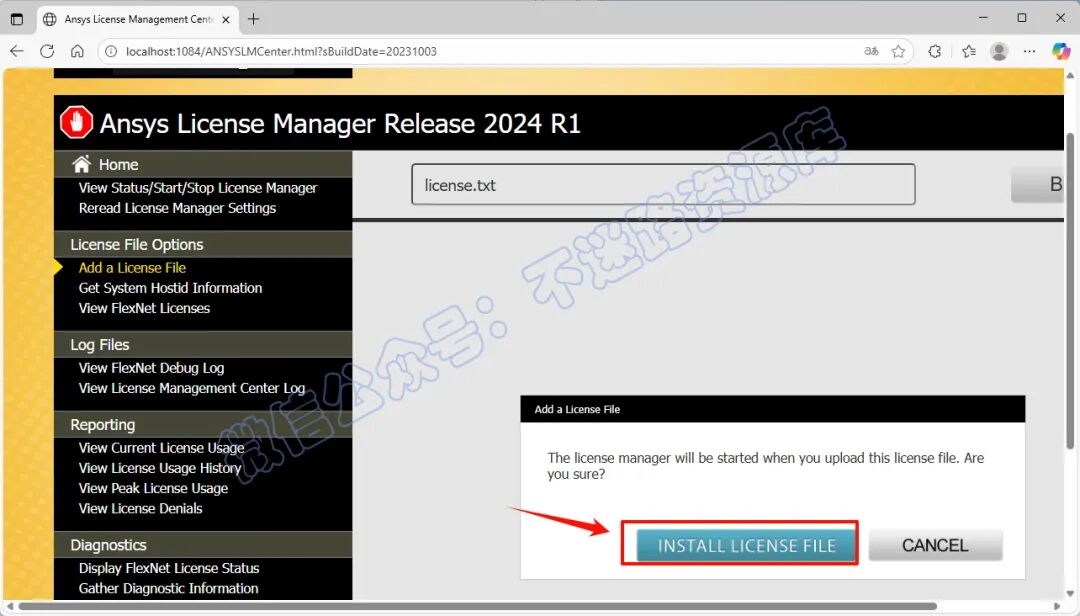
Task: Open View Peak License Usage
Action: pos(153,488)
